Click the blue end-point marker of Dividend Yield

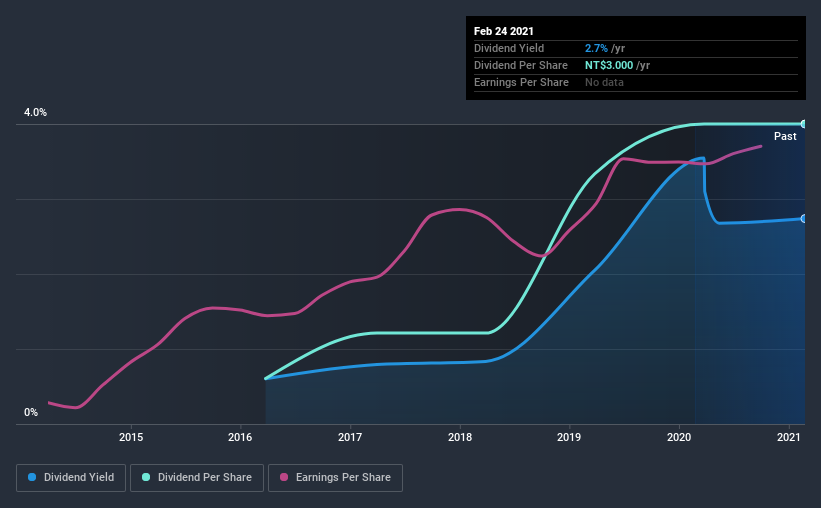(804, 218)
